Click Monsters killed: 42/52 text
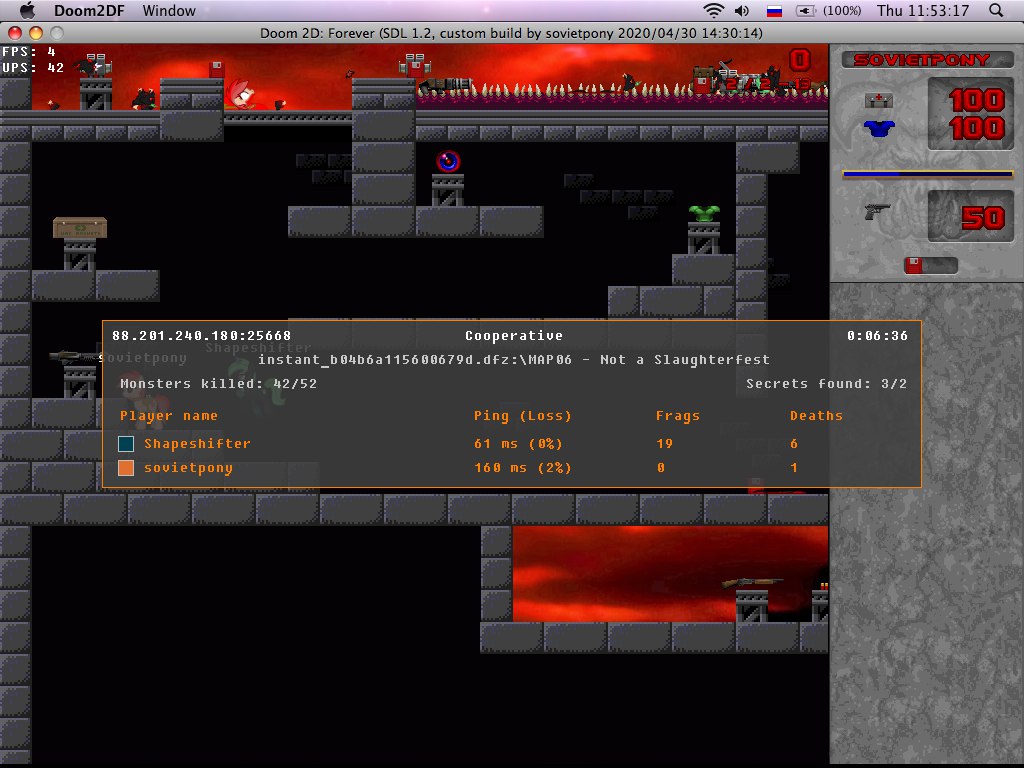Screen dimensions: 1024x768 218,383
